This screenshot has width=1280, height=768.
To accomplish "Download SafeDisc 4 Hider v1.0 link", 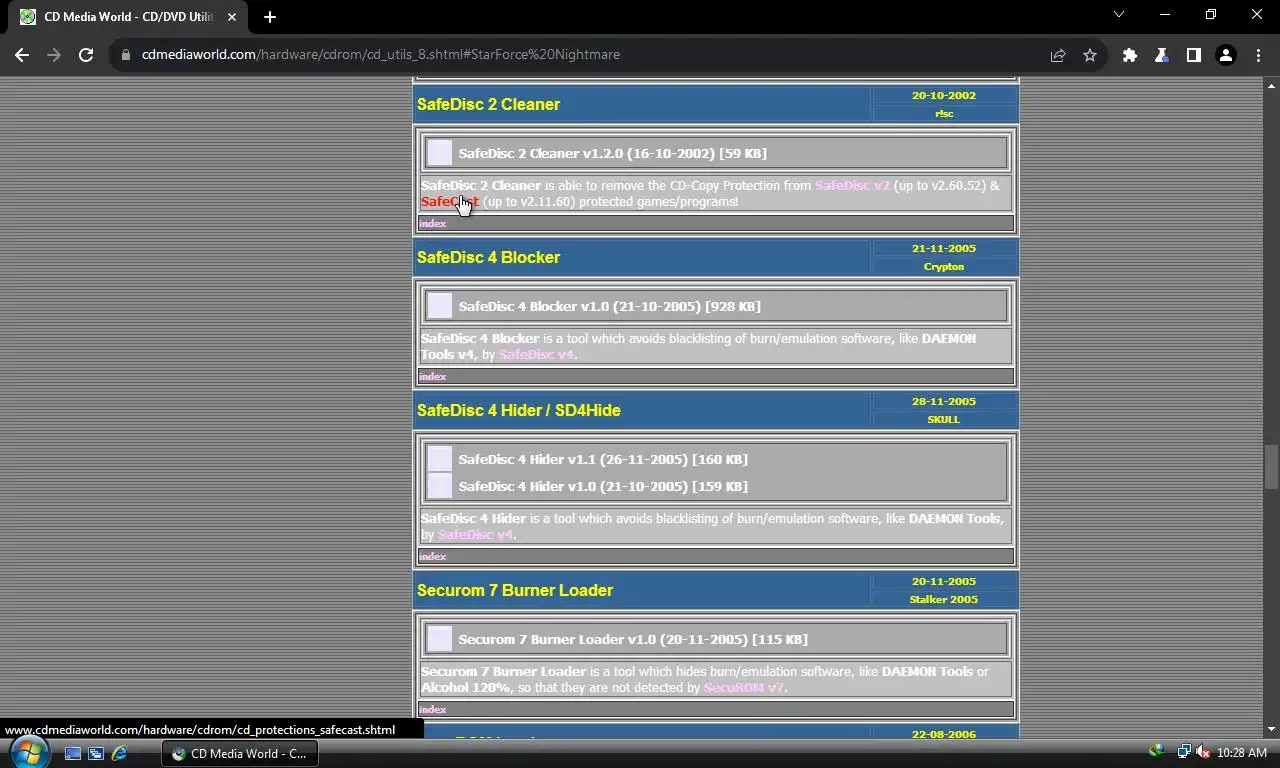I will [603, 486].
